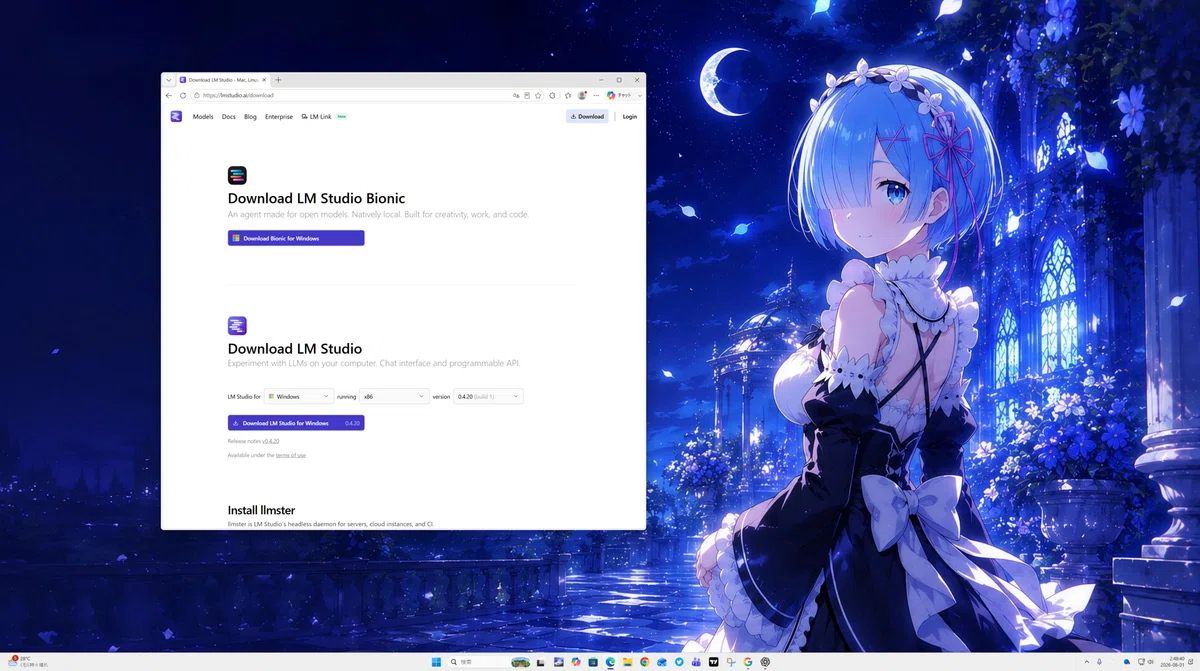1200x671 pixels.
Task: Click the LM Studio logo in the site header
Action: [176, 116]
